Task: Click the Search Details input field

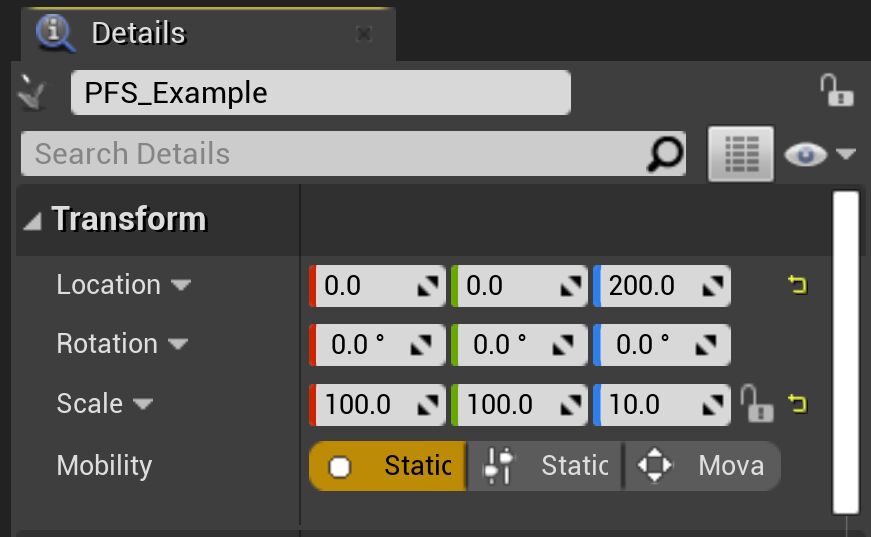Action: pos(330,154)
